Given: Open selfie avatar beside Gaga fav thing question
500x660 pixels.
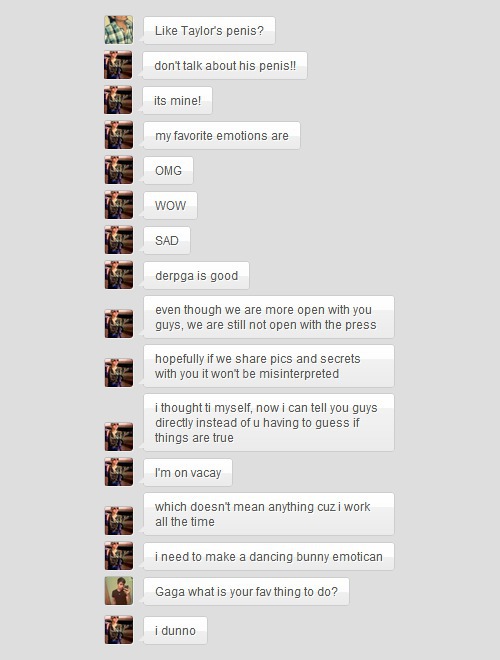Looking at the screenshot, I should [x=119, y=591].
